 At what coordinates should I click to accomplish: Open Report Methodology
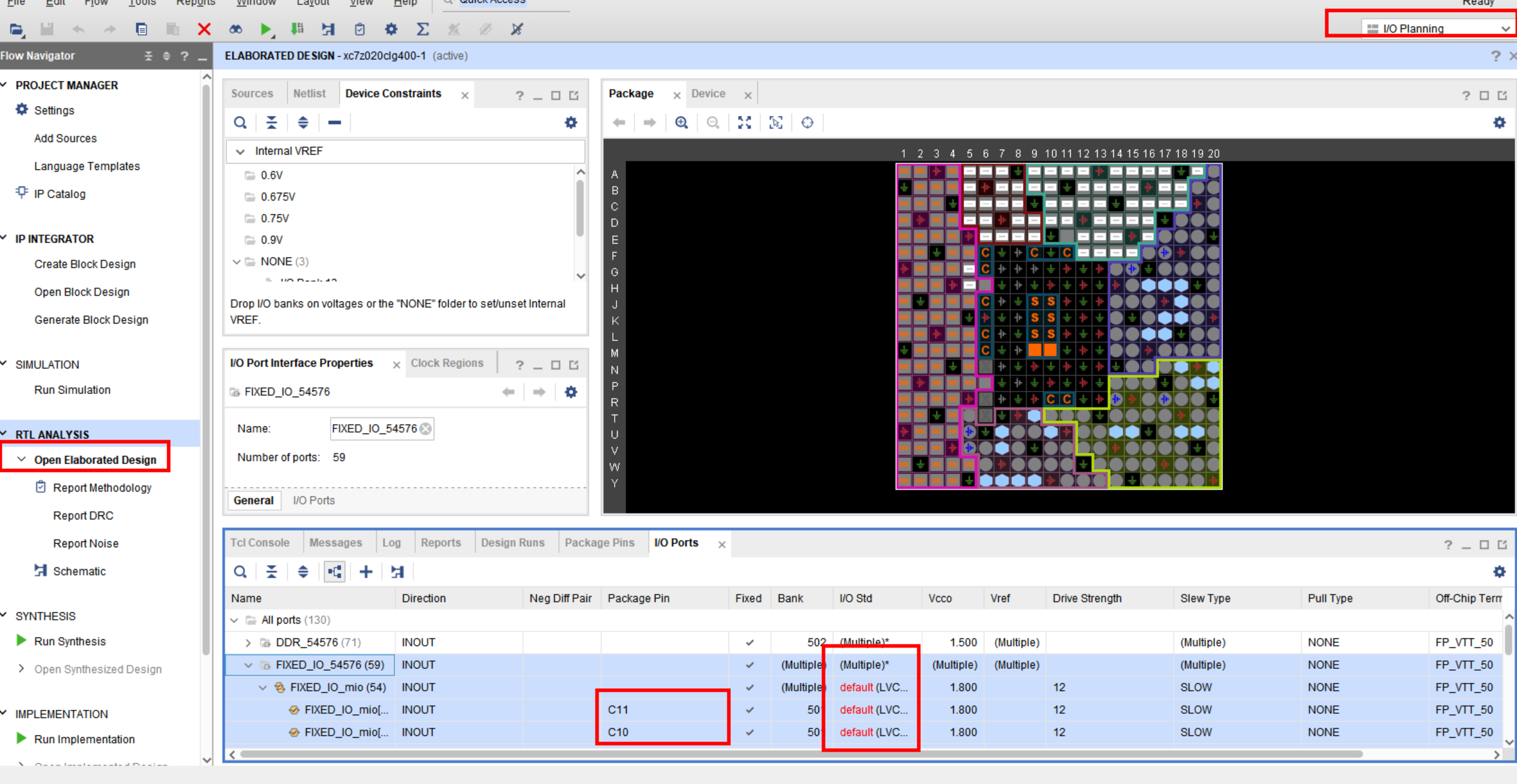coord(102,488)
